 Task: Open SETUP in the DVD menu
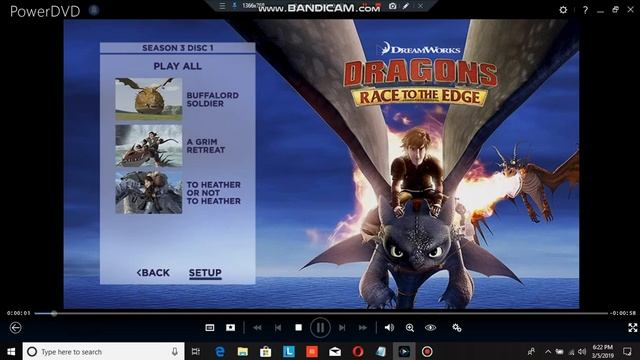(x=205, y=273)
